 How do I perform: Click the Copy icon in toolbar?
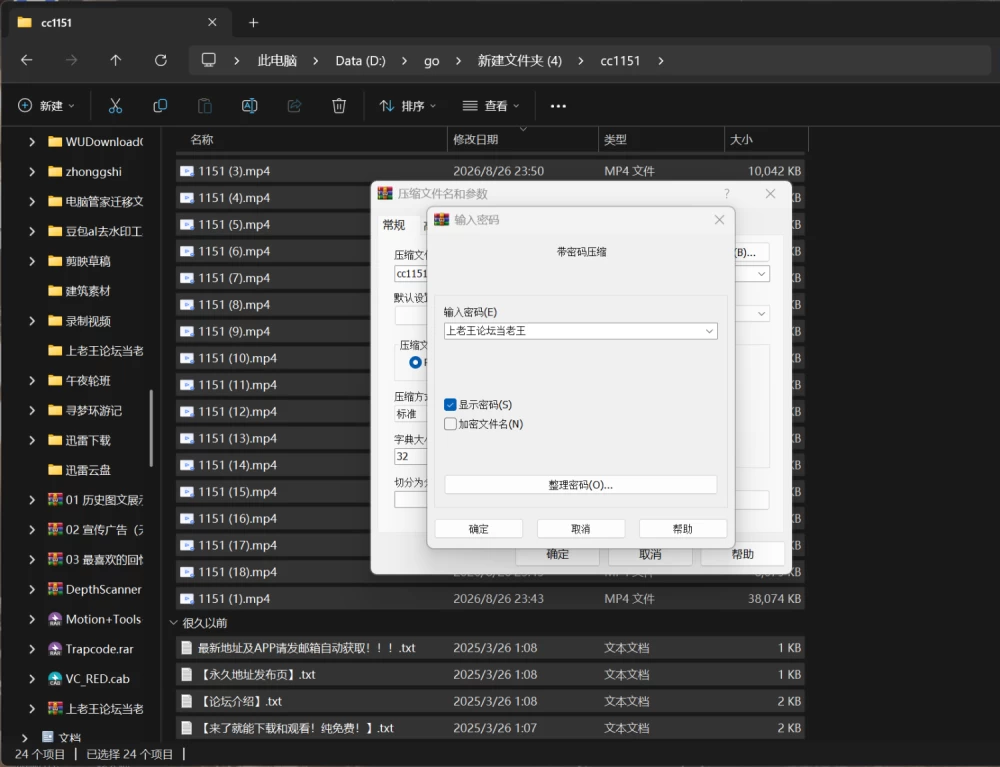click(160, 106)
